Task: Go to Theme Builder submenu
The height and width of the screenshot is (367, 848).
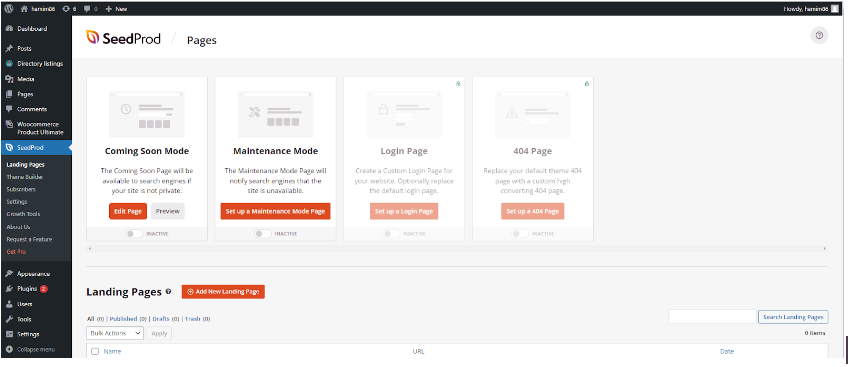Action: 24,177
